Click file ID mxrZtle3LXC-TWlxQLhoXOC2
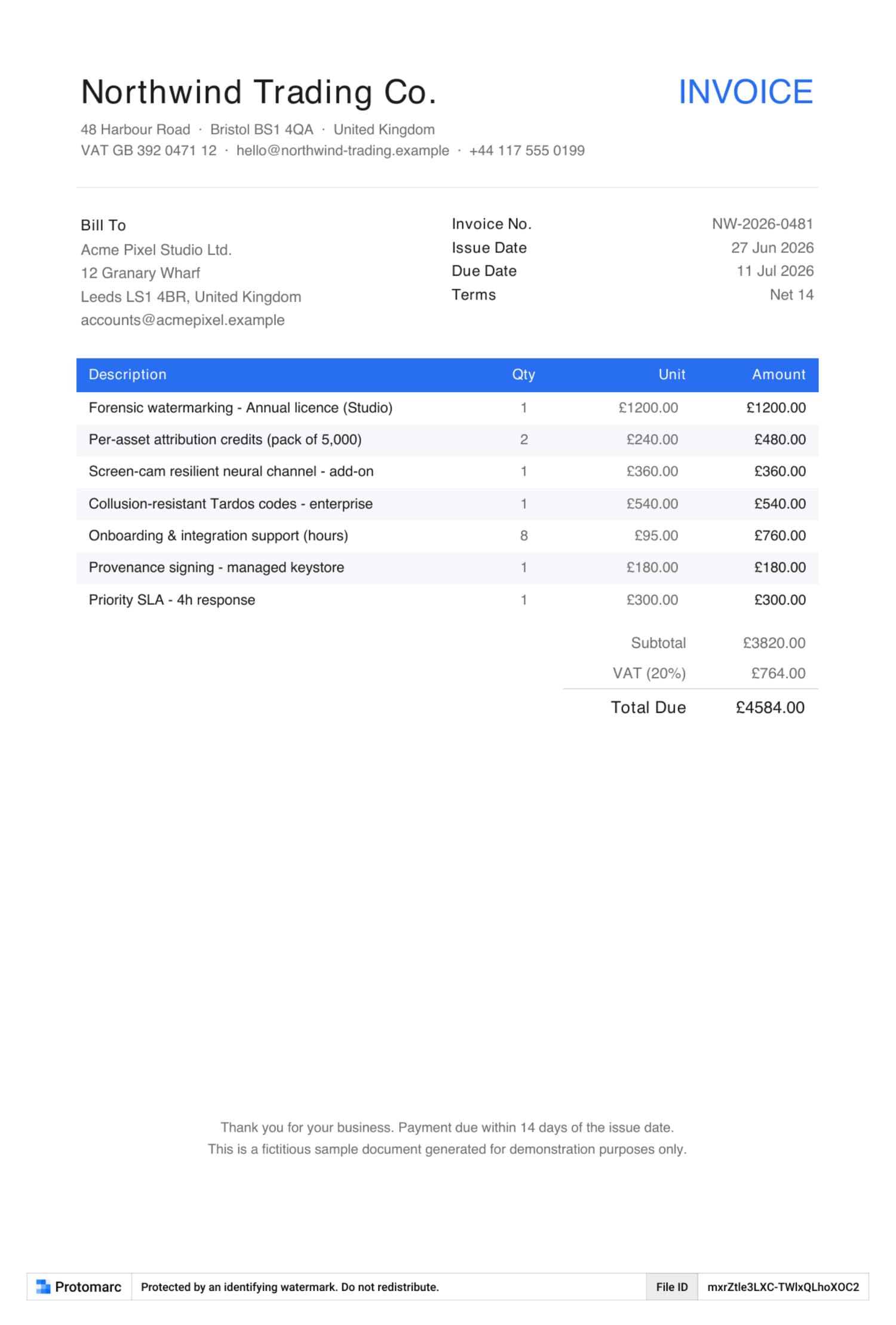Viewport: 896px width, 1325px height. click(783, 1287)
